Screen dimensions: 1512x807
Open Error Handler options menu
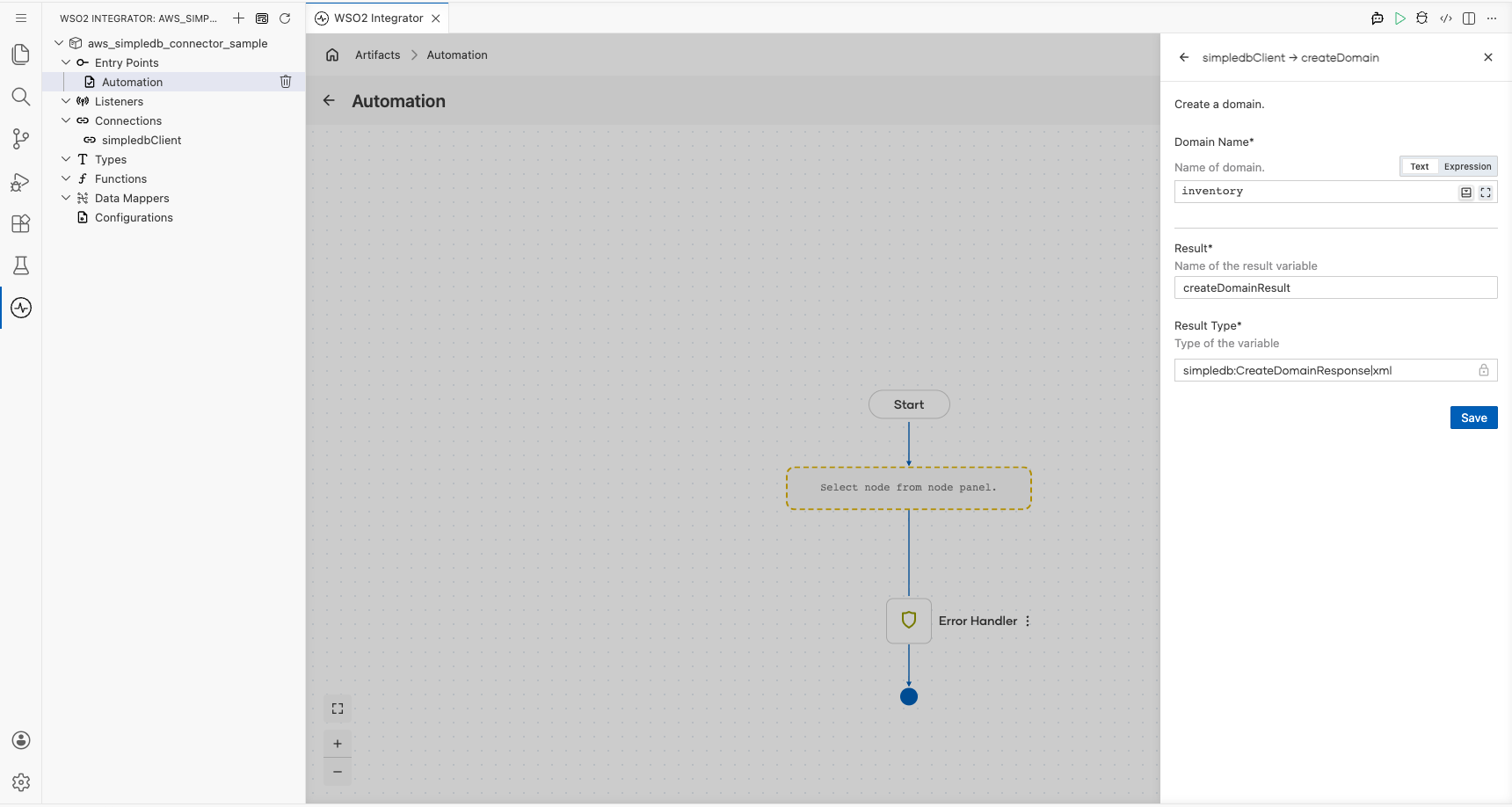tap(1028, 621)
